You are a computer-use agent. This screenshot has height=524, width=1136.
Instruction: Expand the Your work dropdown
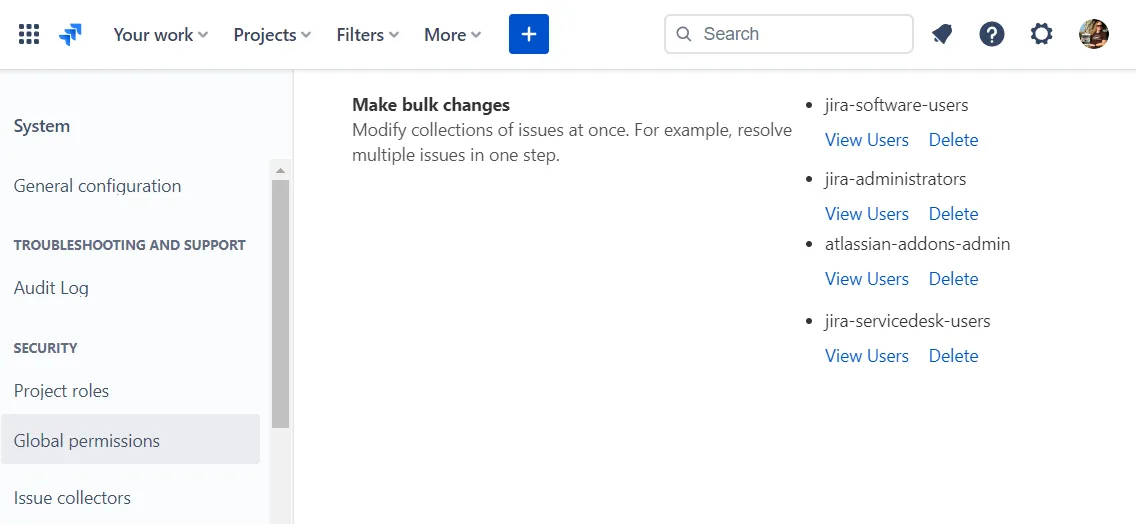160,34
